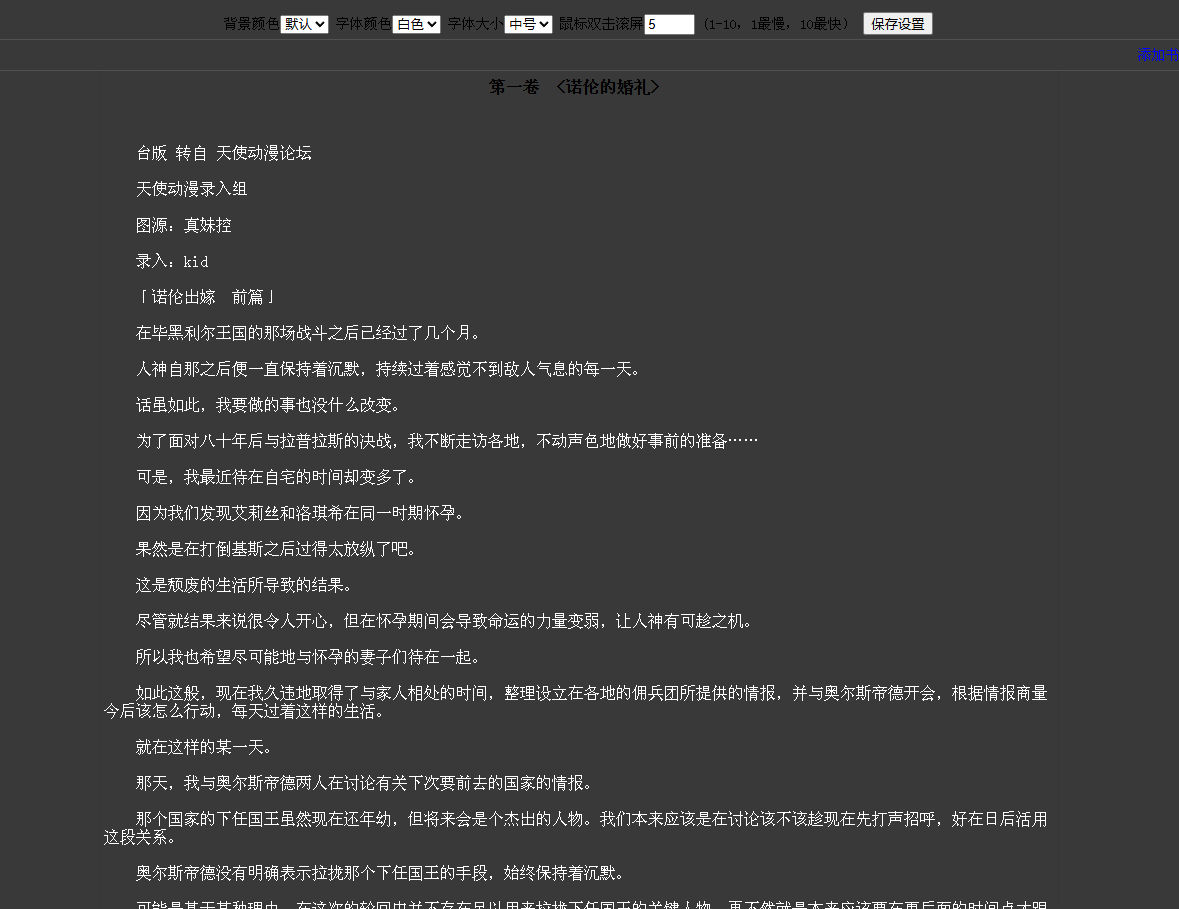The height and width of the screenshot is (909, 1179).
Task: Click the line 天使动漫录入组
Action: click(x=191, y=189)
